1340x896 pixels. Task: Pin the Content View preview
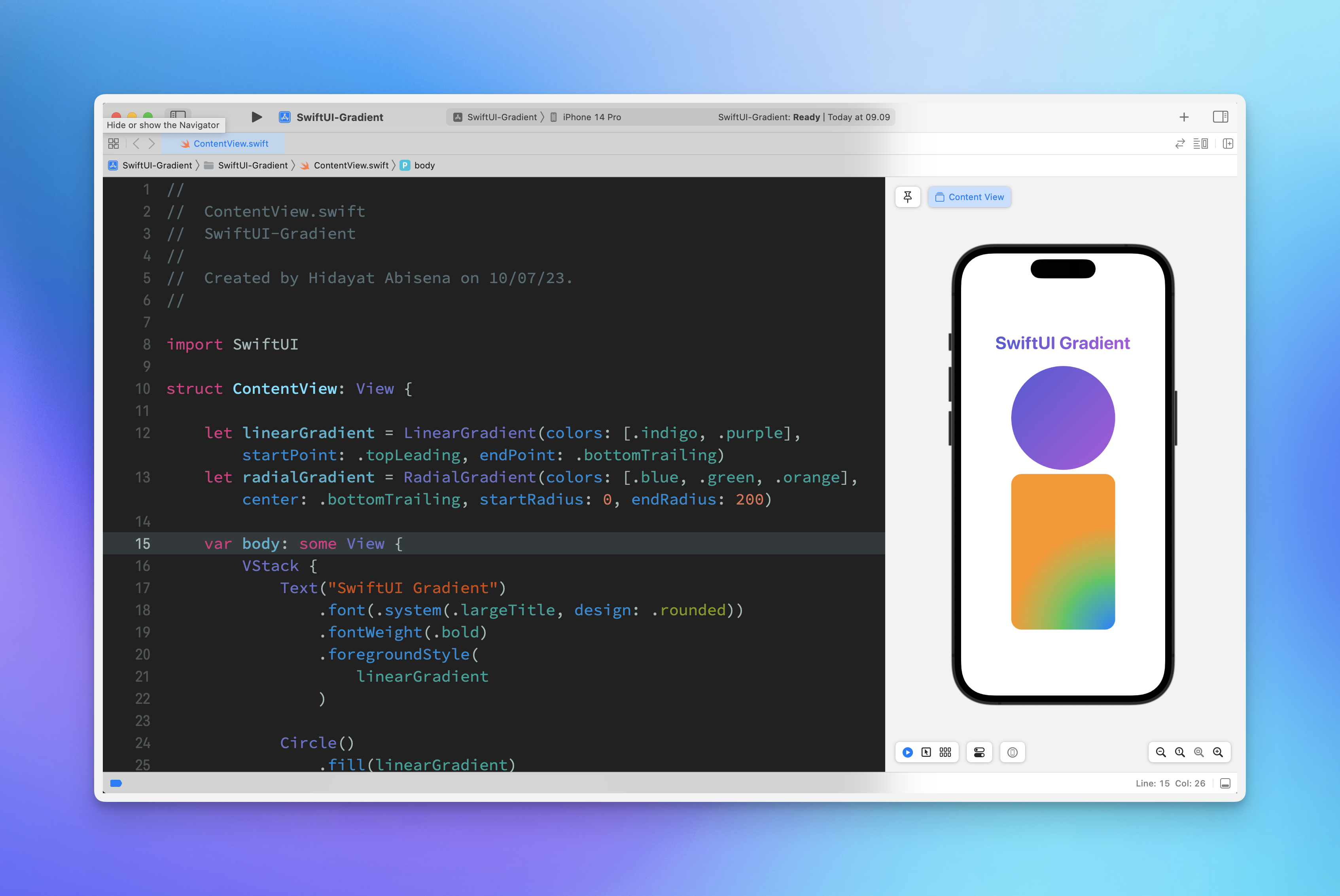pyautogui.click(x=907, y=197)
